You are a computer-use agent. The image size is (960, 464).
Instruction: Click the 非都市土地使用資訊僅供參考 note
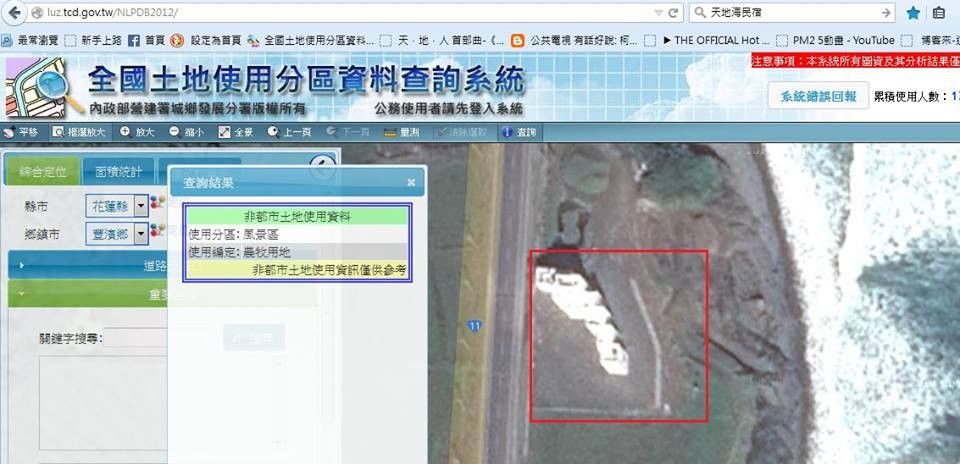[x=329, y=270]
